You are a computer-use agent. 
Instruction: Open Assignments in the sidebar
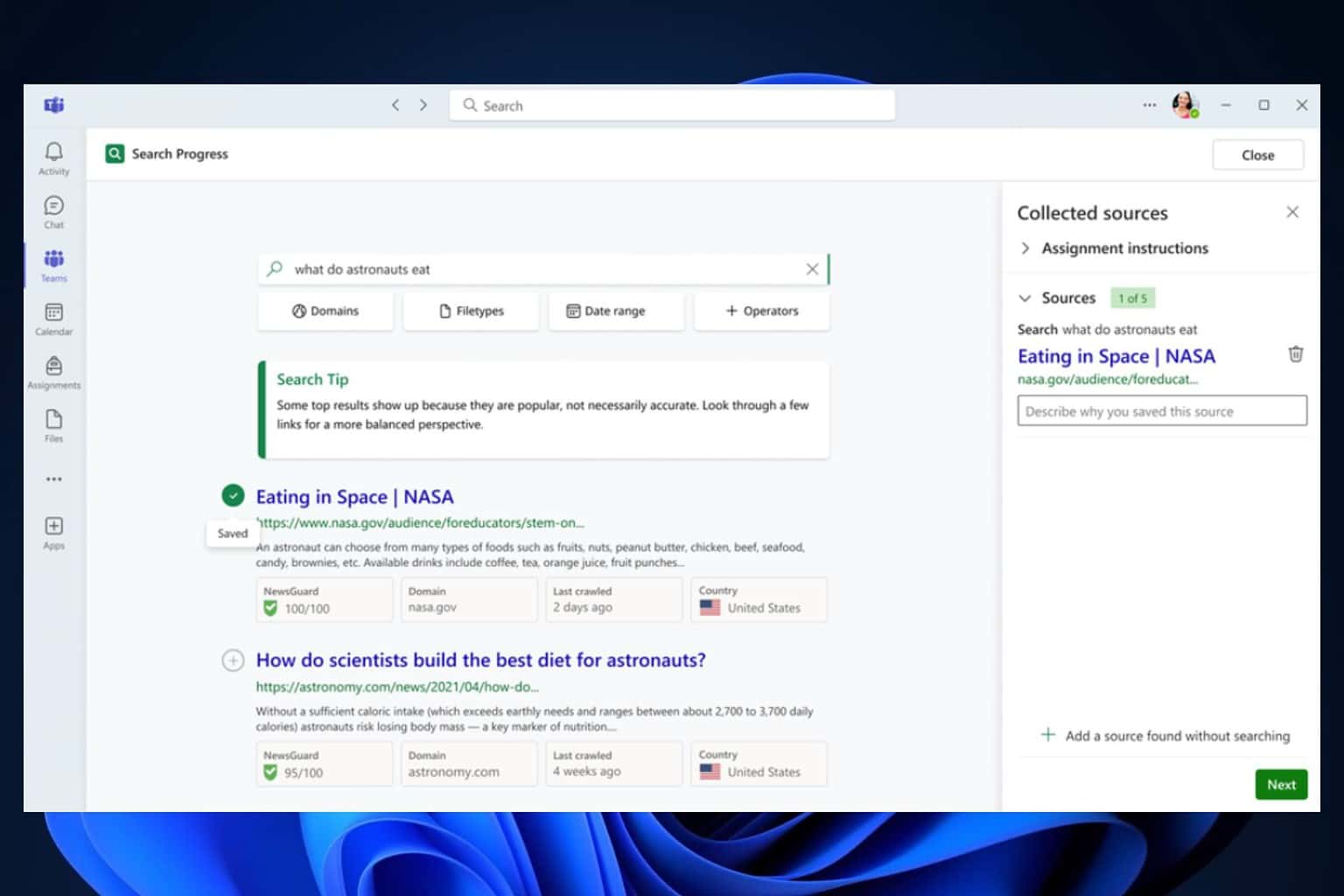coord(53,373)
